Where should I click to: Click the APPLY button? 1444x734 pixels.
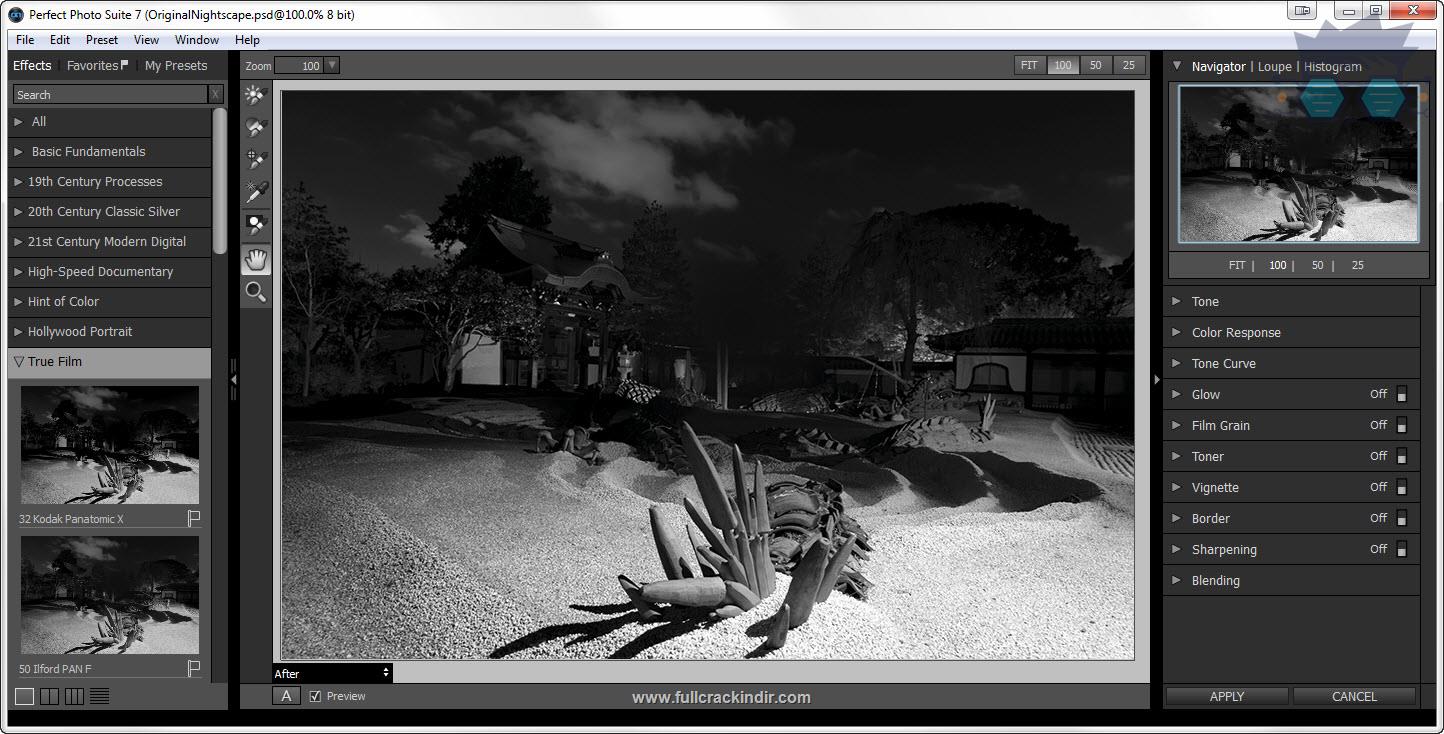1227,696
